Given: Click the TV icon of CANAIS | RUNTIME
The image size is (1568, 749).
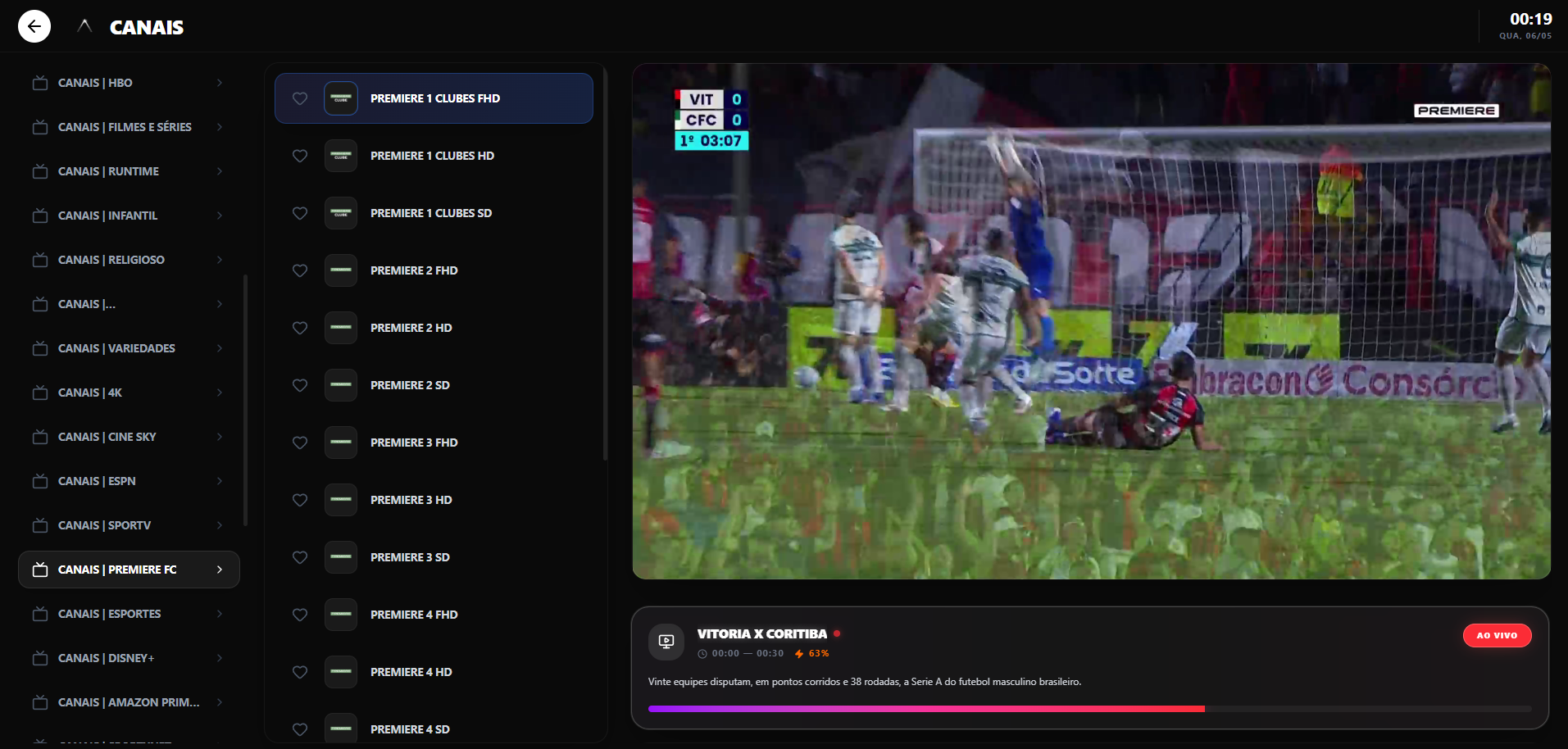Looking at the screenshot, I should tap(39, 171).
